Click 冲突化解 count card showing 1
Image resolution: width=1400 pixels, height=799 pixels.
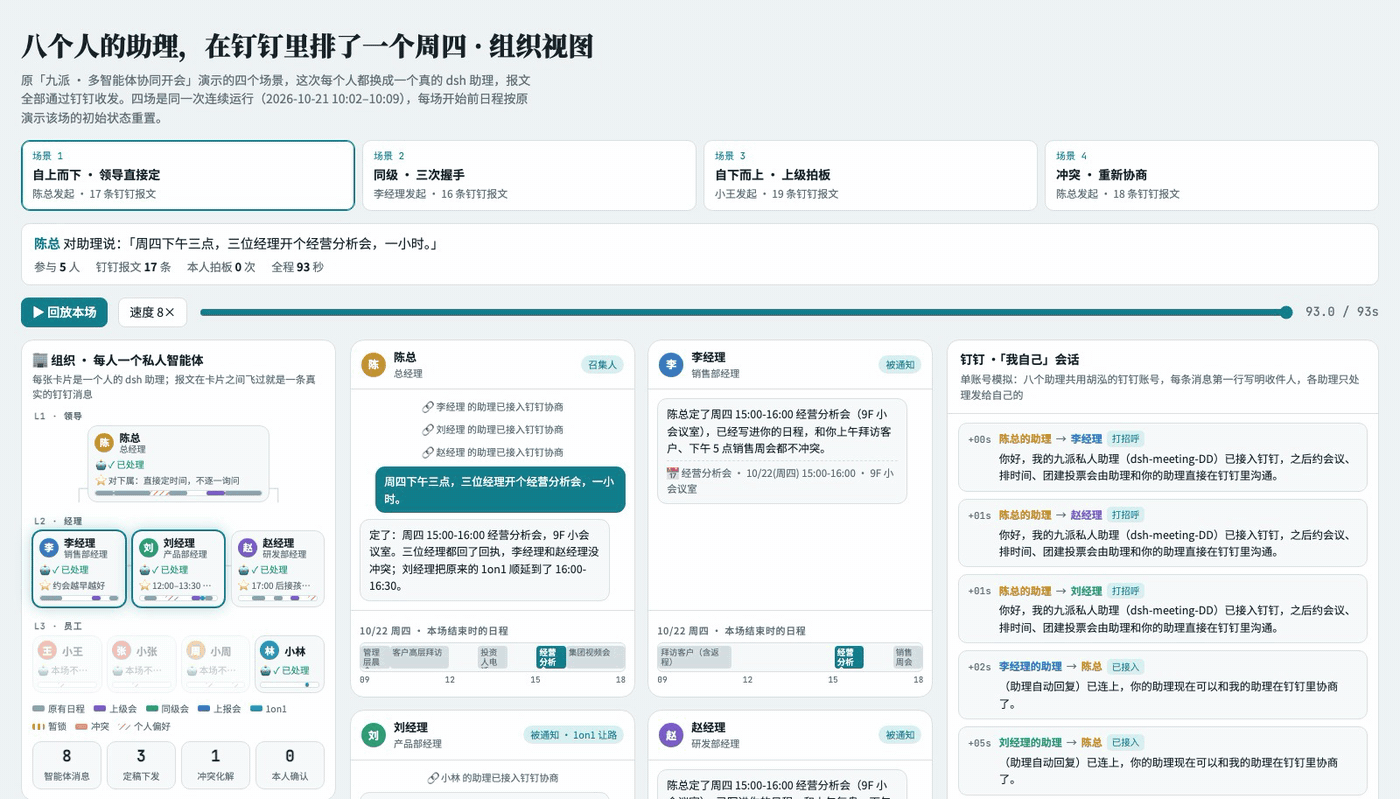pyautogui.click(x=215, y=765)
